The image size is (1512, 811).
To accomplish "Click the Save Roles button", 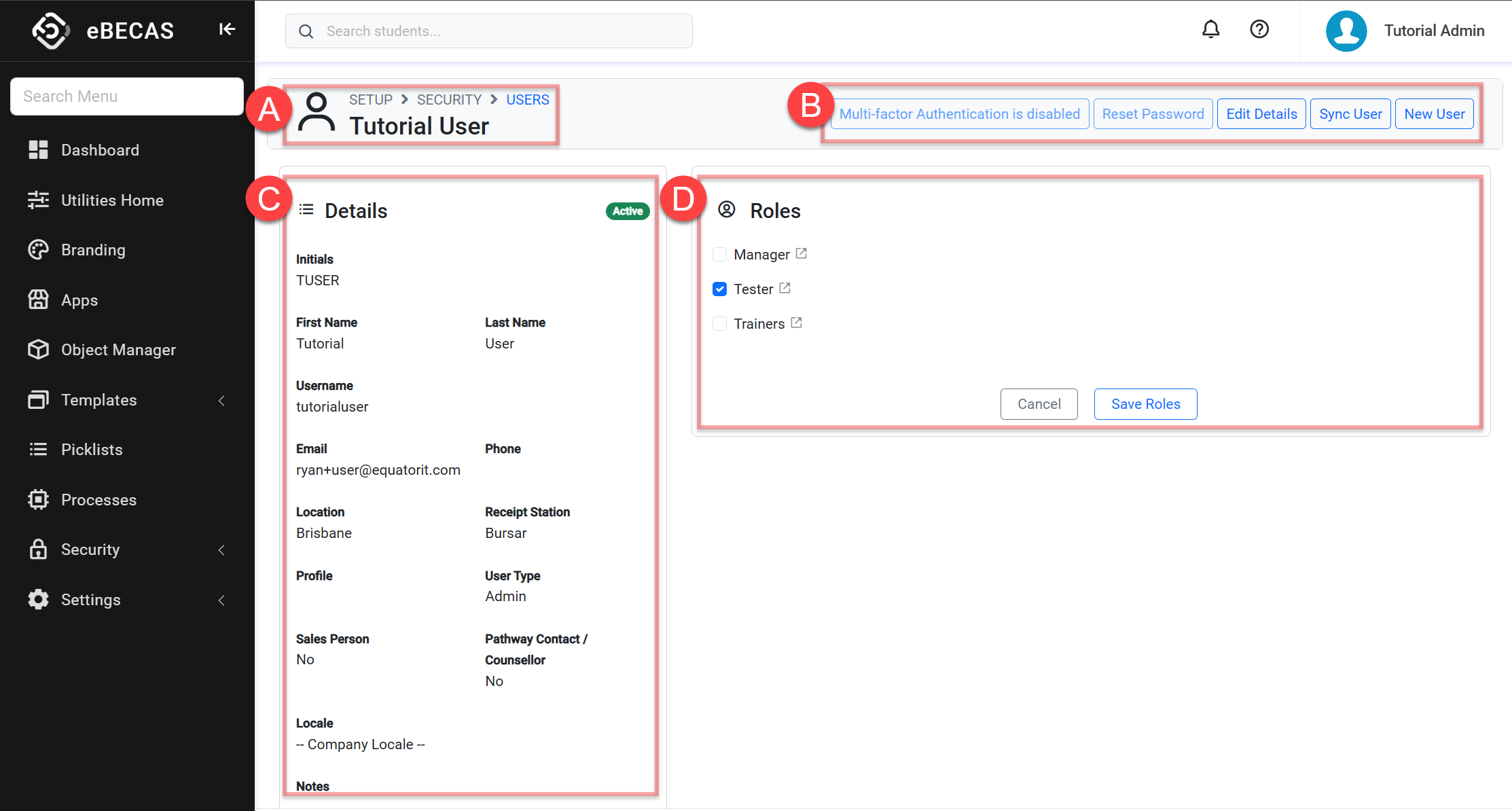I will 1145,404.
